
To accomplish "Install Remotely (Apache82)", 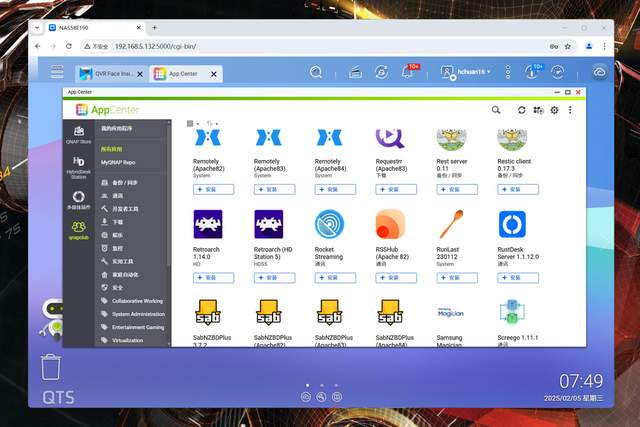I will [213, 189].
